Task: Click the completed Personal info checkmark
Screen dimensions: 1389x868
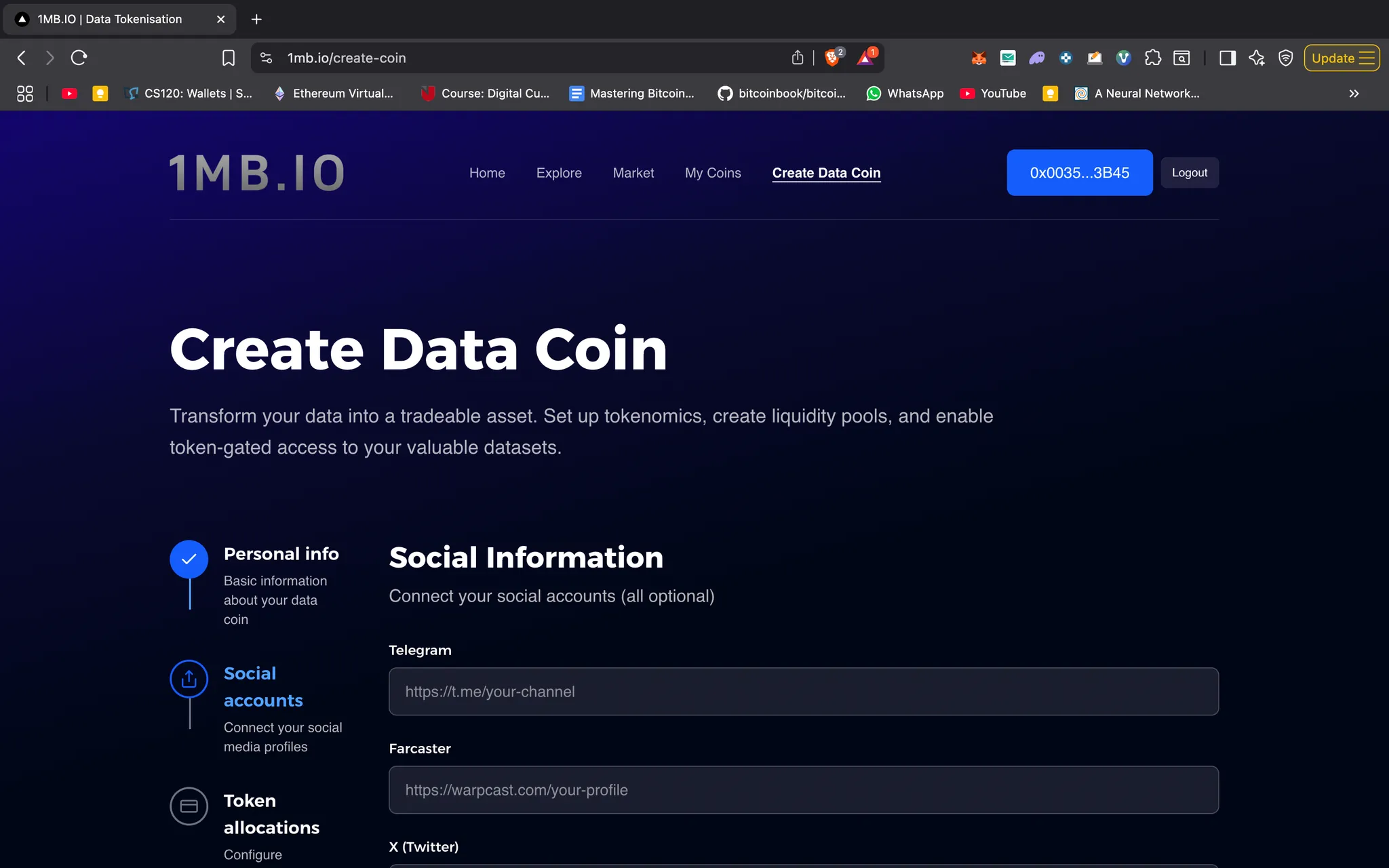Action: tap(189, 559)
